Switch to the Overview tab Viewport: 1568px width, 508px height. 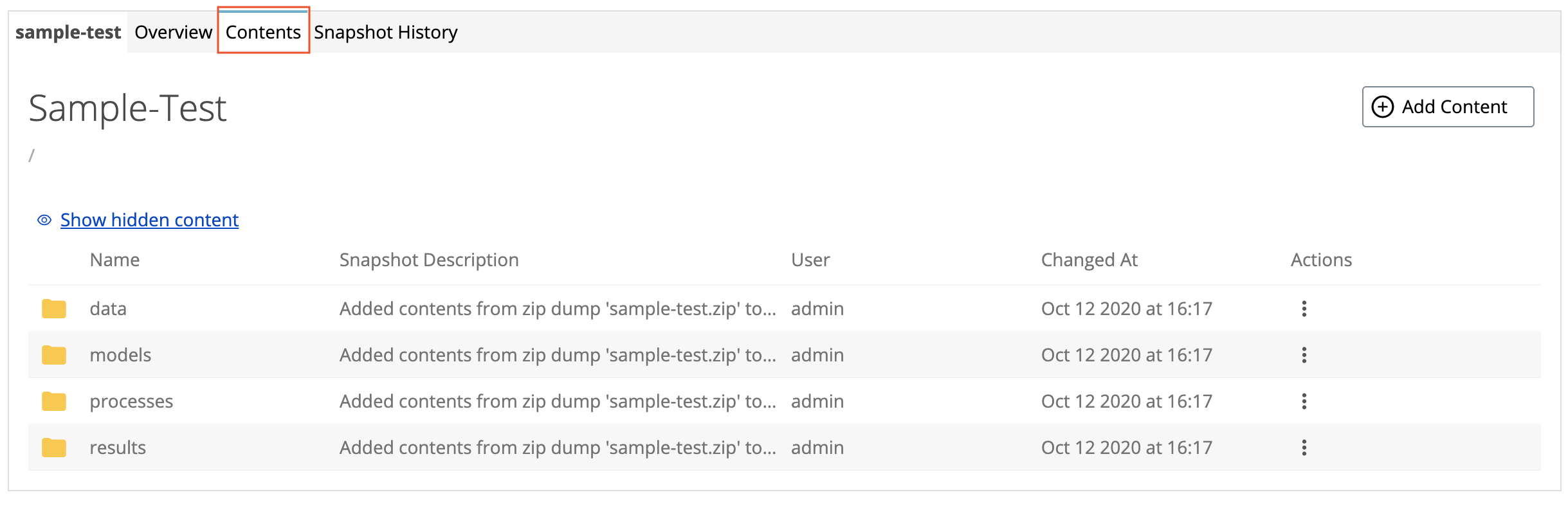(x=173, y=32)
